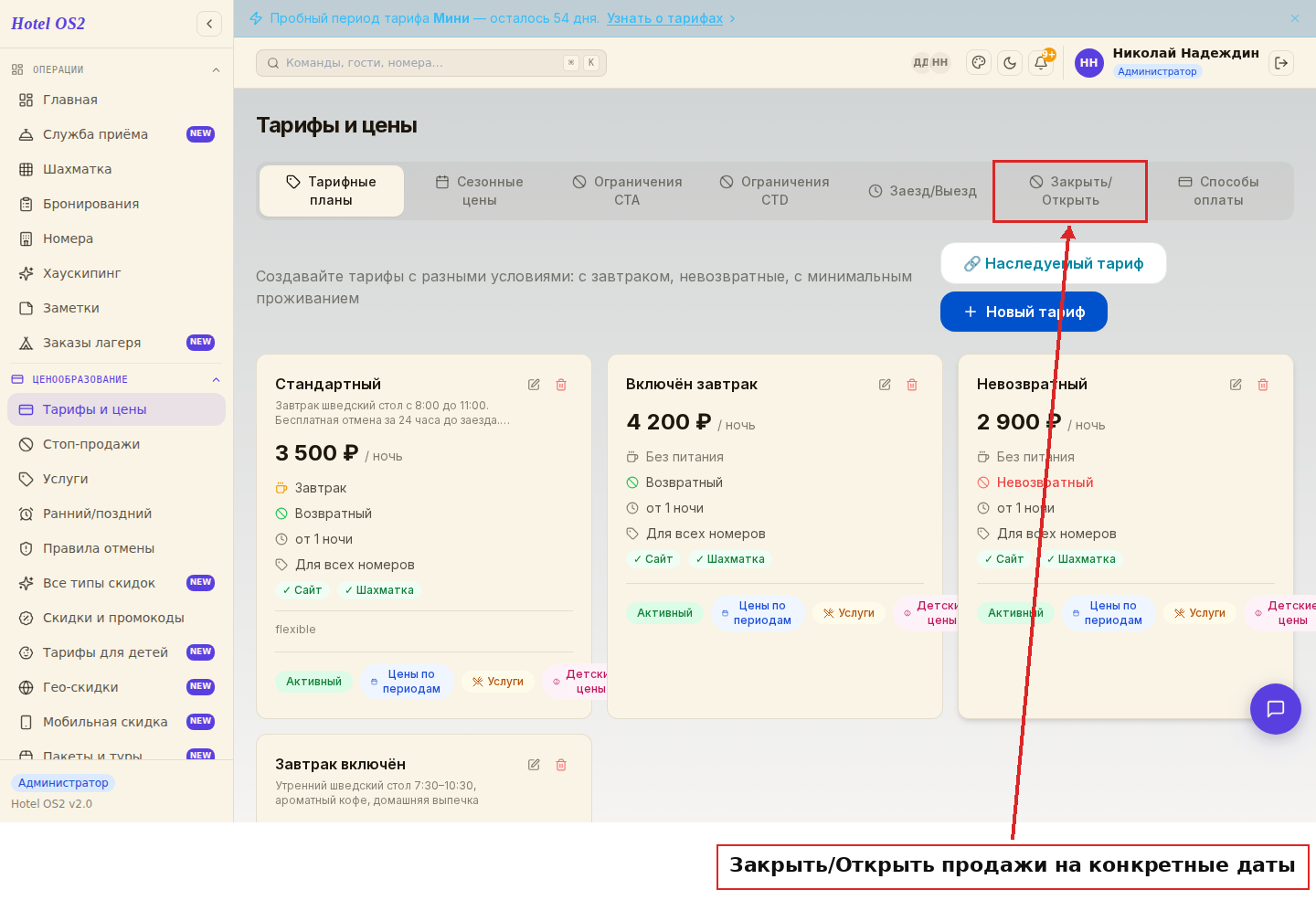Screen dimensions: 1316x911
Task: Select Тарифы и цены in the sidebar
Action: (x=116, y=409)
